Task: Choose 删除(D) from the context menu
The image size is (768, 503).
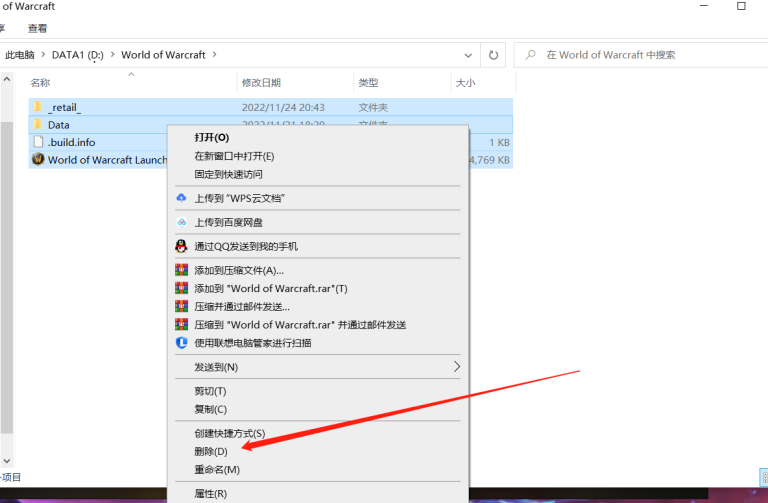Action: point(211,452)
